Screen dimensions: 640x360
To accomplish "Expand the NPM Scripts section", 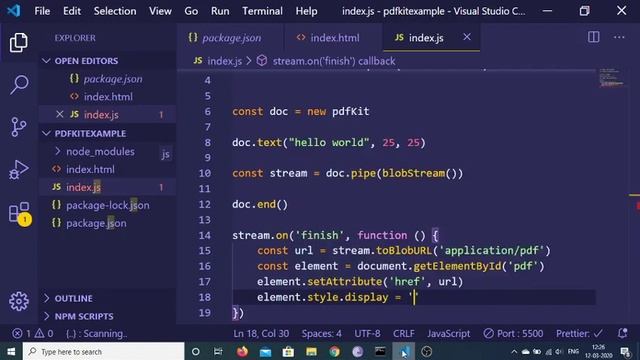I will pos(84,316).
